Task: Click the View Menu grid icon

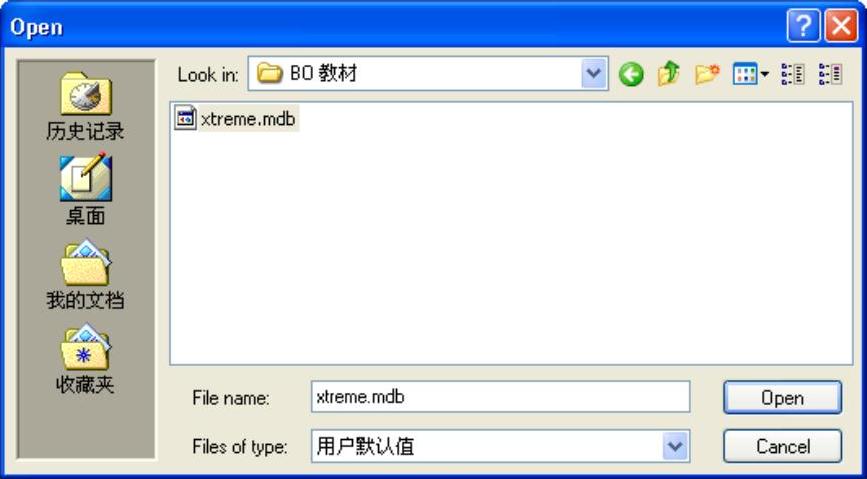Action: [745, 74]
